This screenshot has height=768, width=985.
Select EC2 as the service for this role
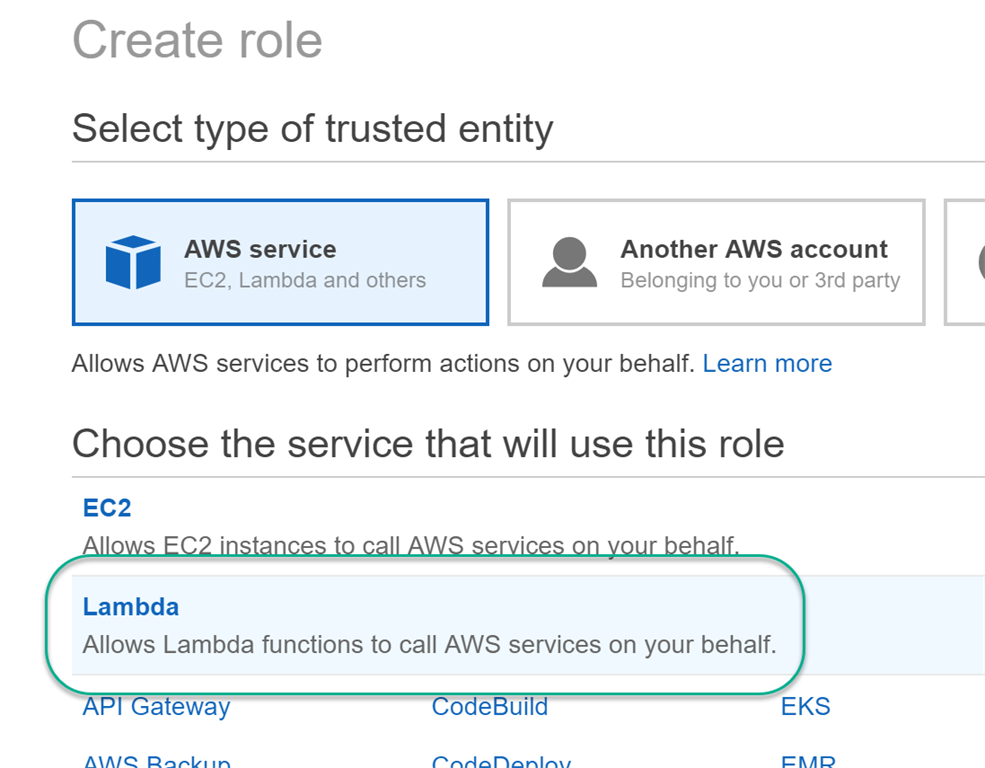[106, 507]
